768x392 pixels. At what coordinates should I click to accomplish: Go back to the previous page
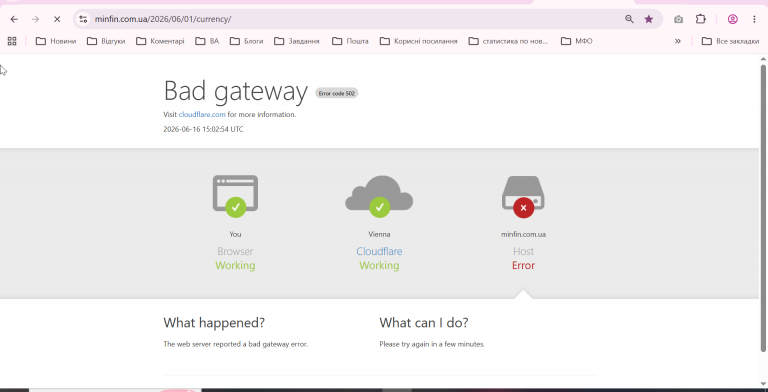[14, 19]
